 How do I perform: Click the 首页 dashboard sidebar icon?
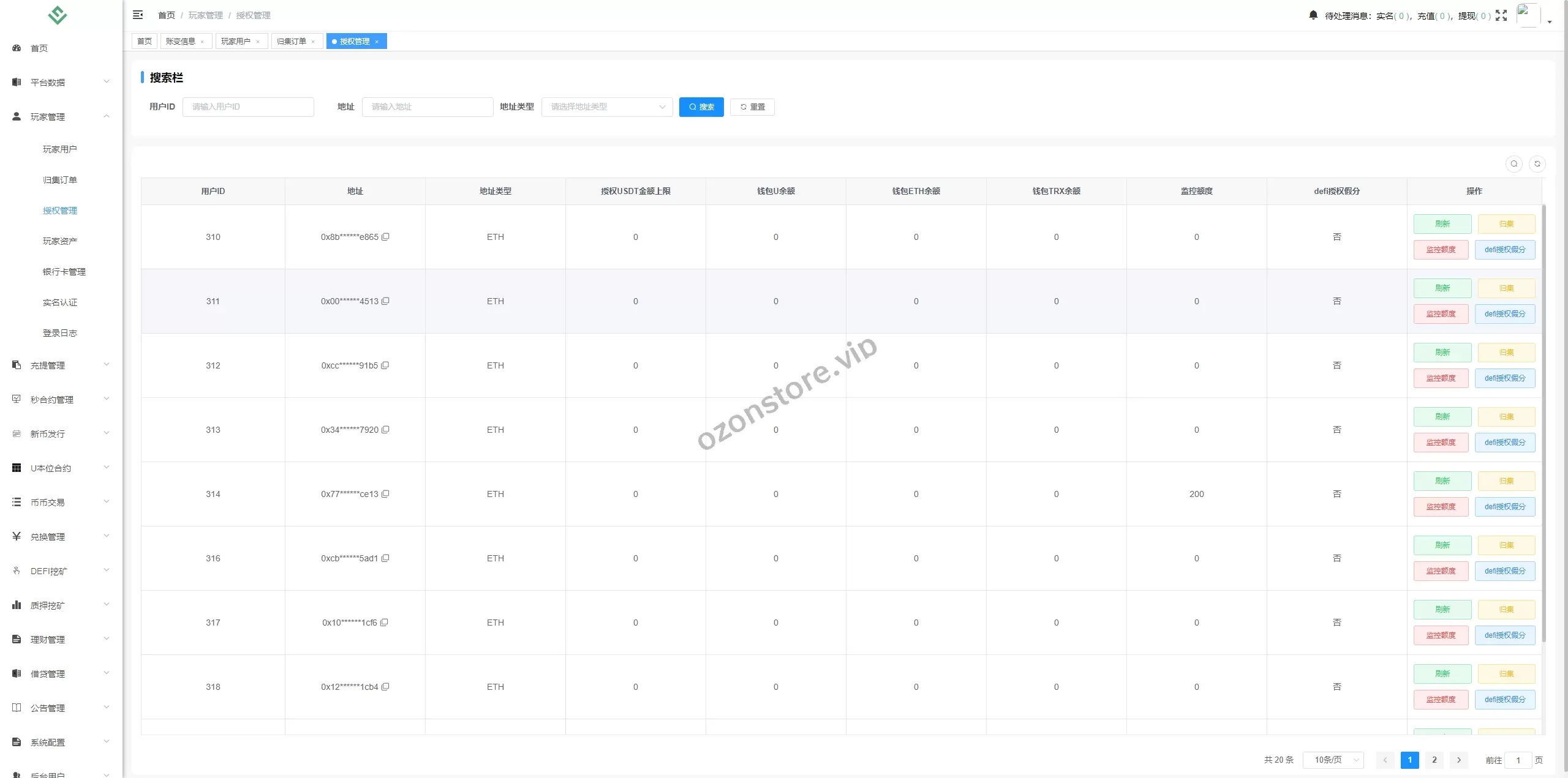click(x=17, y=48)
